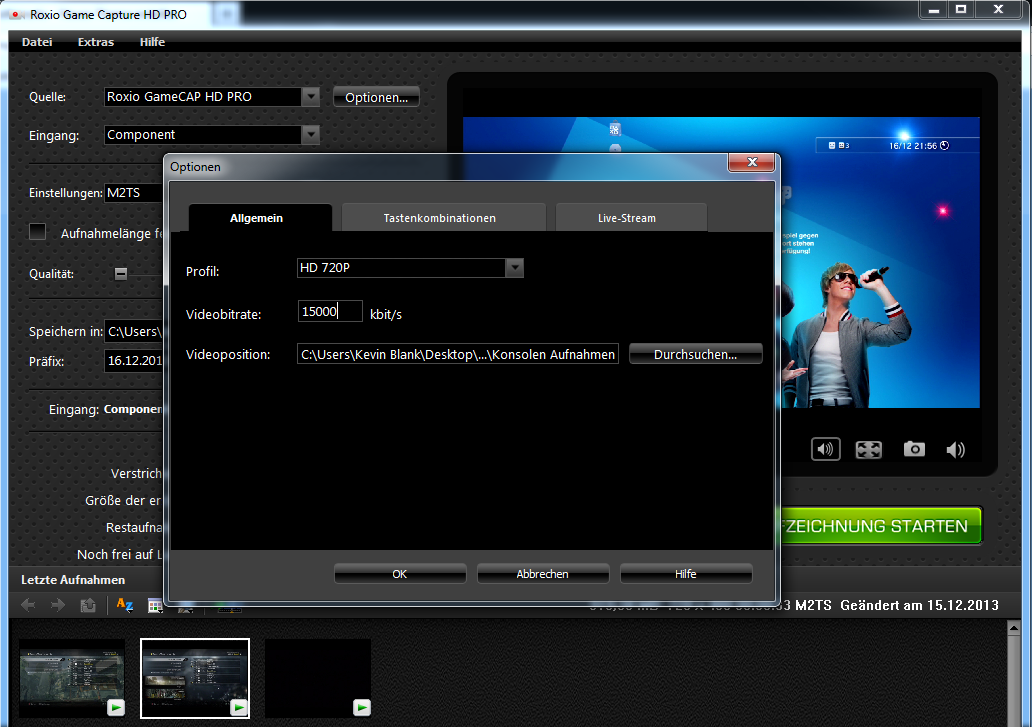Screen dimensions: 1032x727
Task: Select the highlighted second recording thumbnail
Action: (195, 678)
